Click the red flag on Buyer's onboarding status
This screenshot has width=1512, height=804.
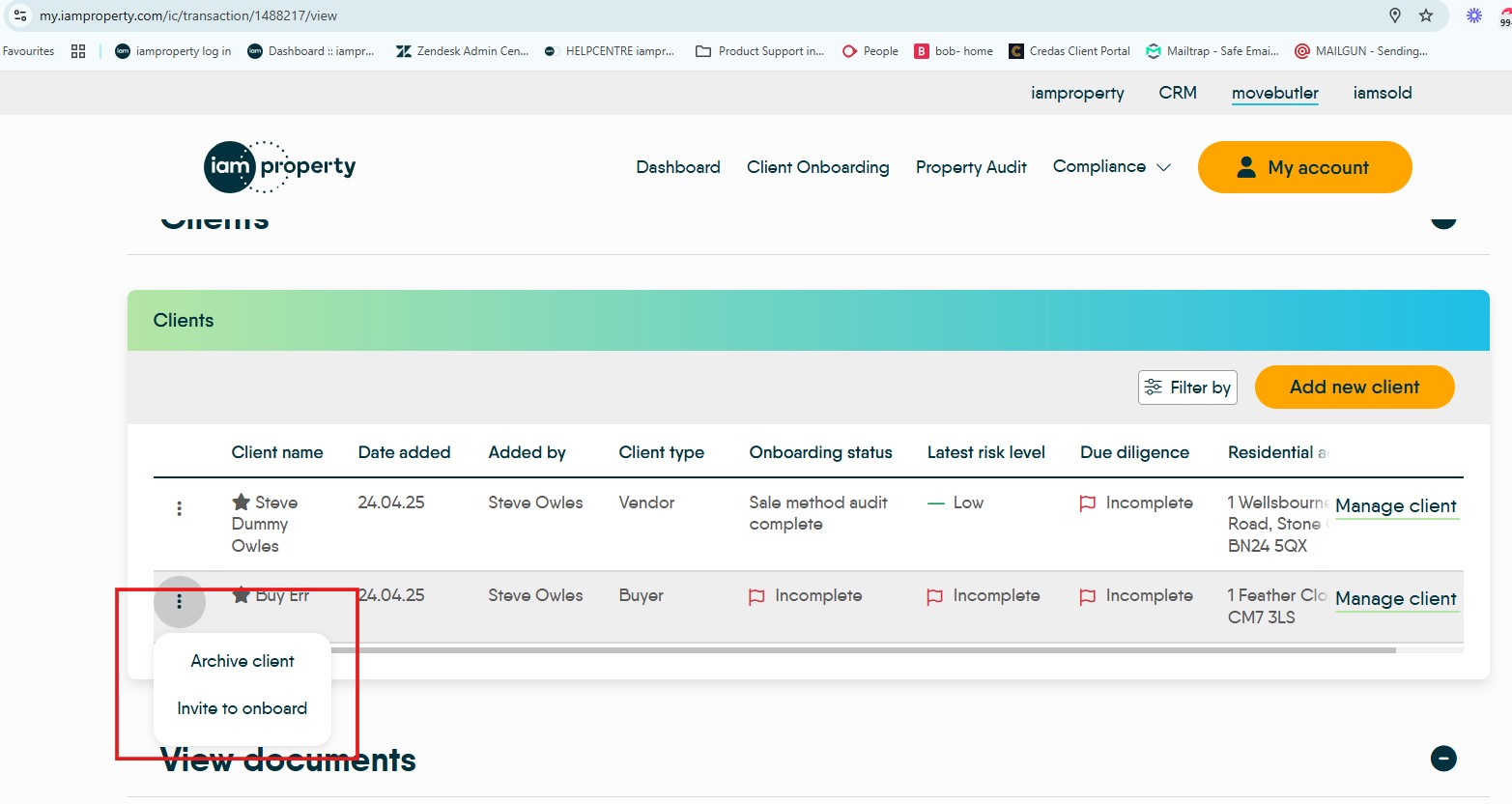(x=759, y=596)
